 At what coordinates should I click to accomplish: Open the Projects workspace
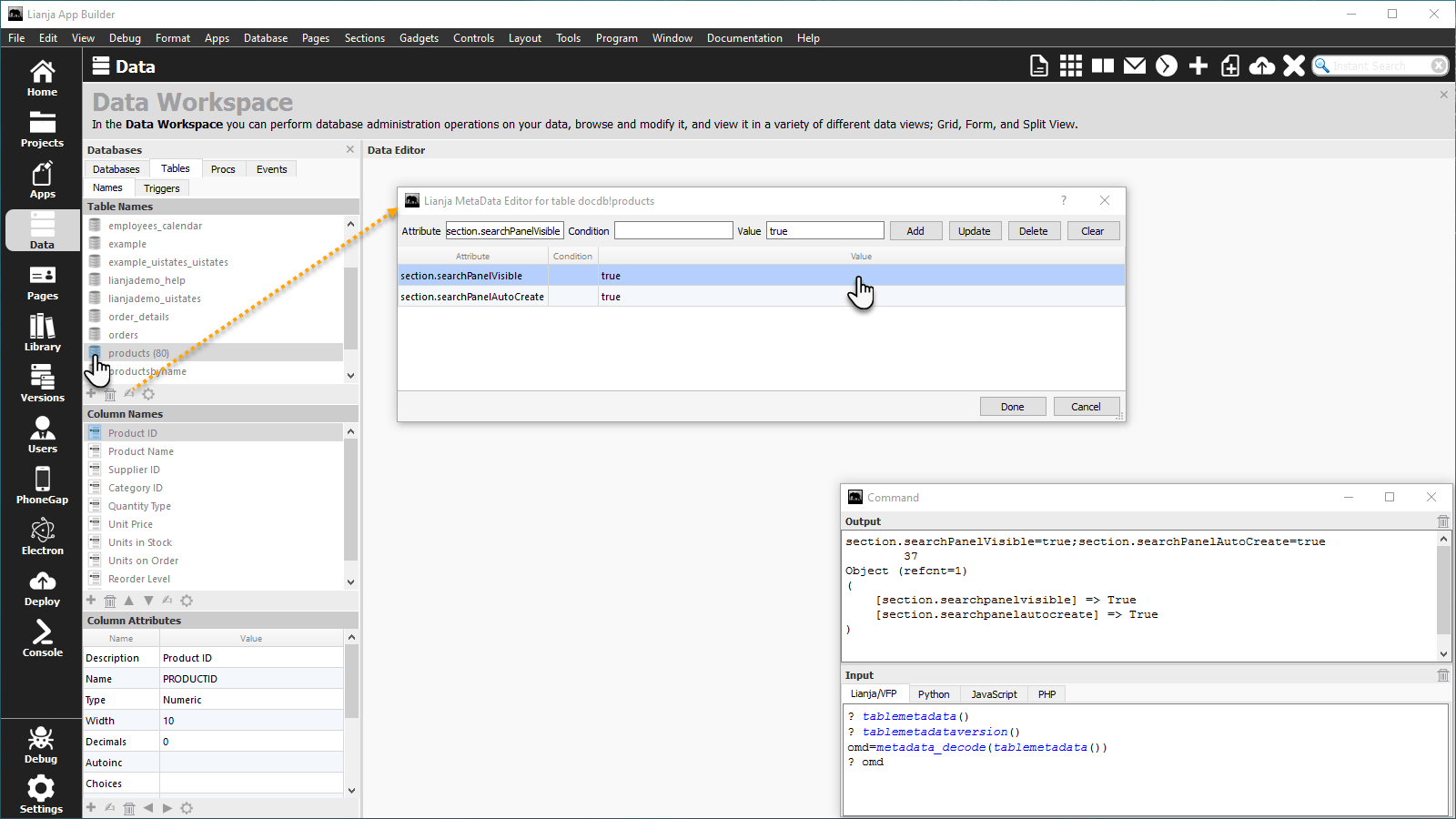coord(42,129)
